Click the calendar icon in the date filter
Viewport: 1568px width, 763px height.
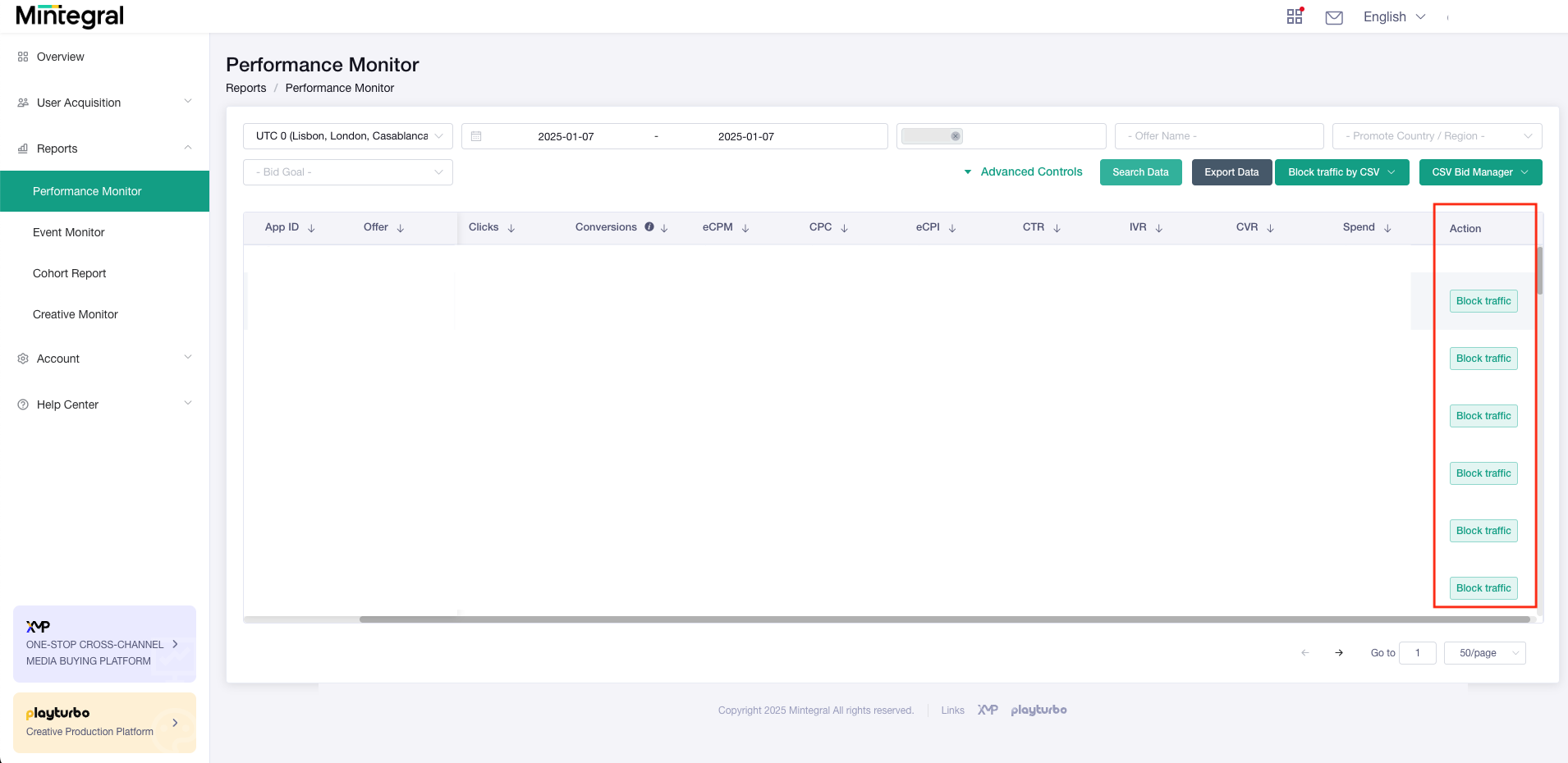(x=477, y=135)
